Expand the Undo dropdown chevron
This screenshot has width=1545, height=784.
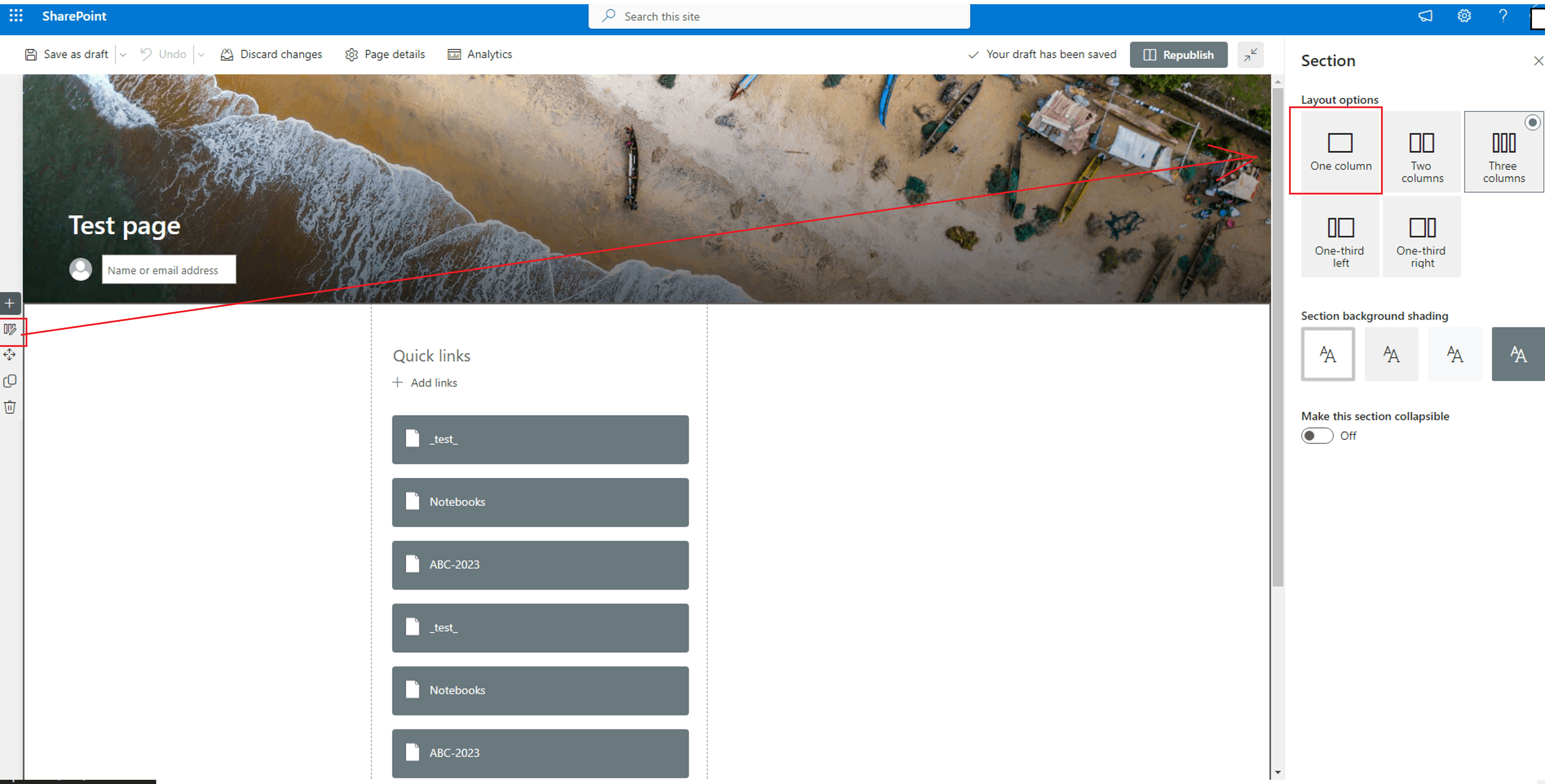(x=202, y=54)
